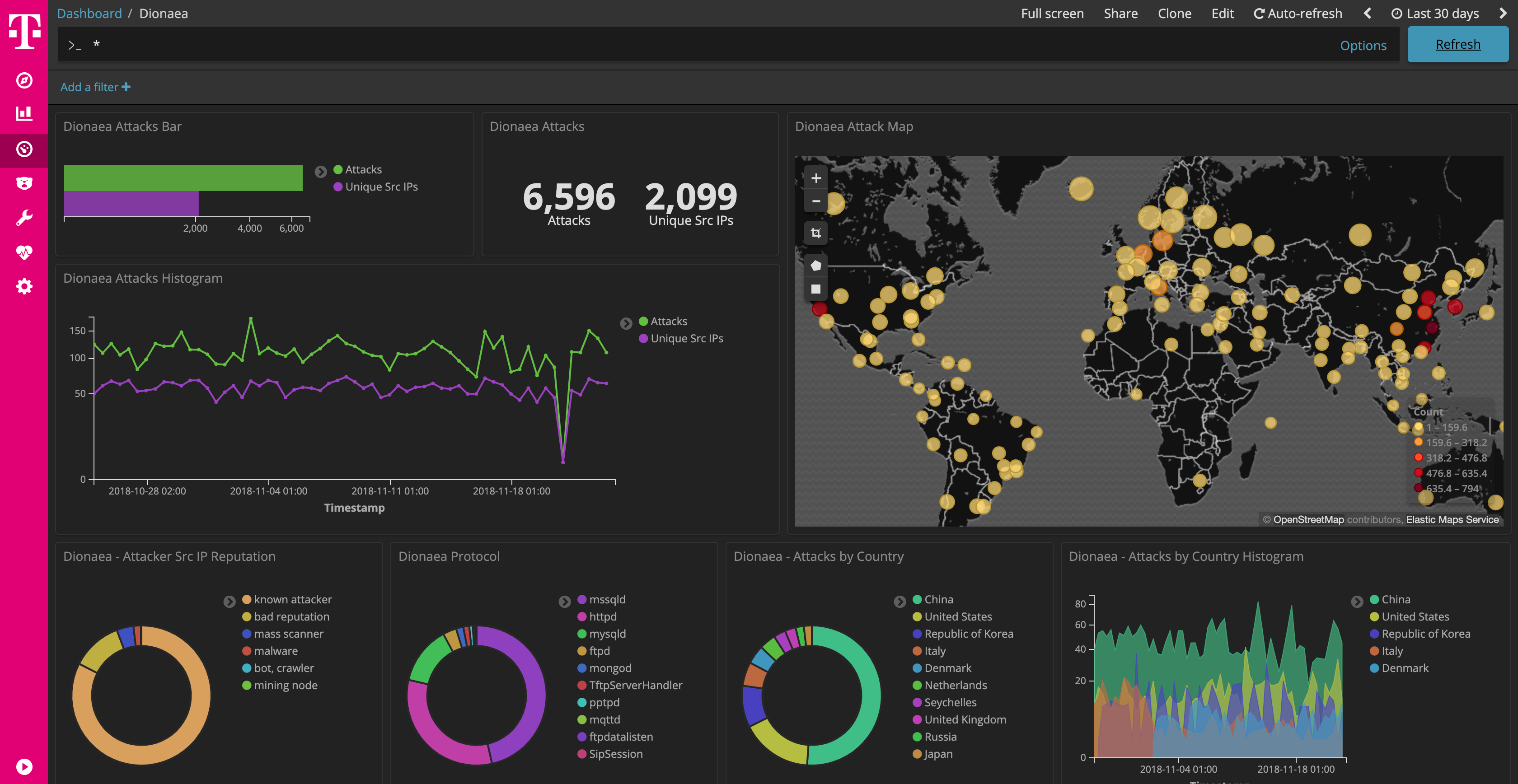1518x784 pixels.
Task: Toggle 'known attacker' in the reputation legend
Action: (x=292, y=599)
